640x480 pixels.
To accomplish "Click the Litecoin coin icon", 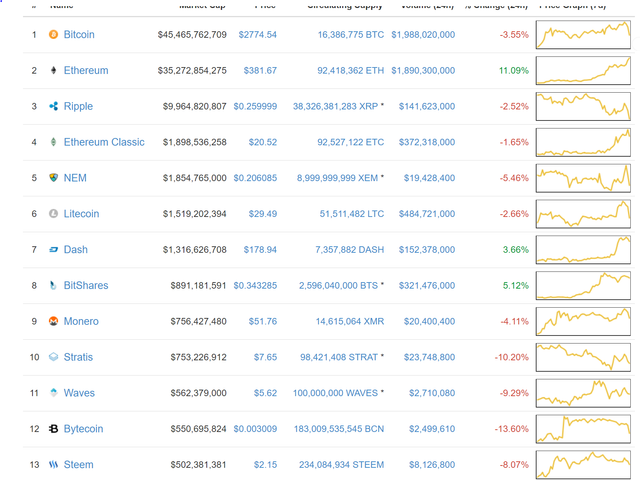I will (x=53, y=214).
